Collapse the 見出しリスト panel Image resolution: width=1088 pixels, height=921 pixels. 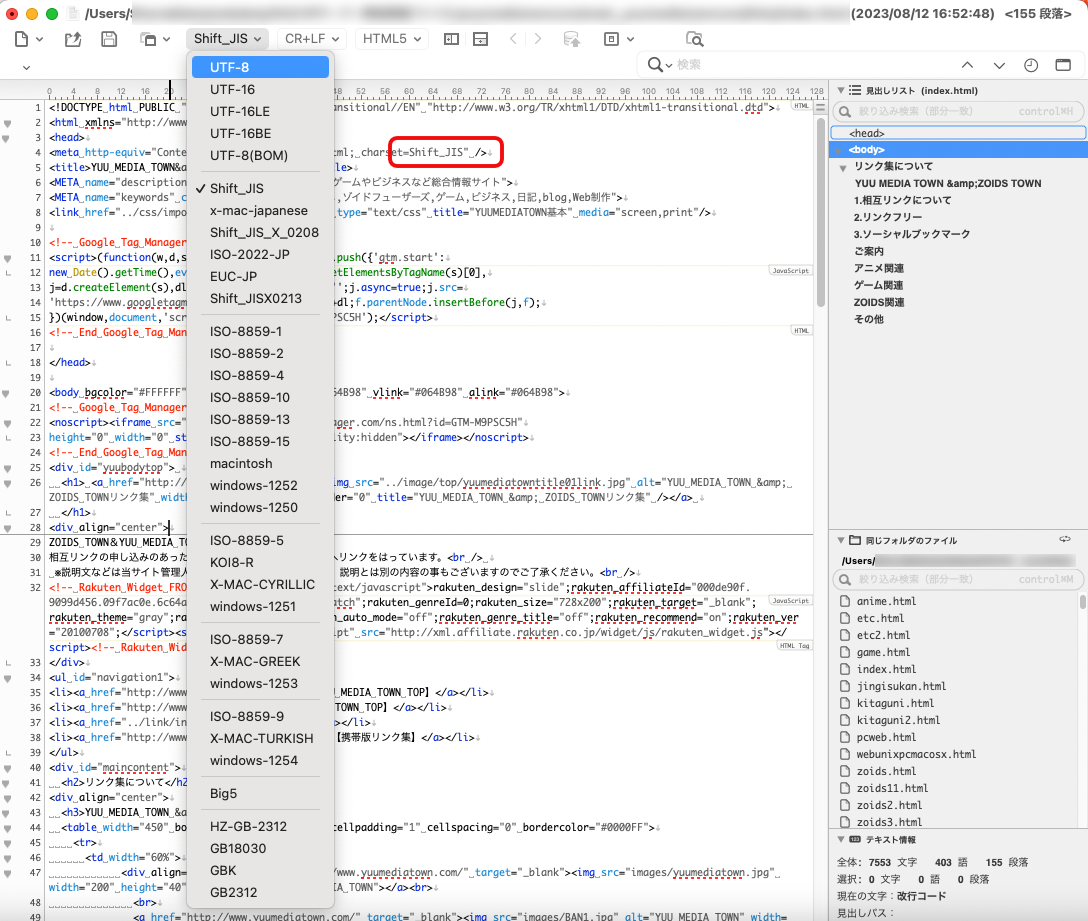(x=841, y=90)
